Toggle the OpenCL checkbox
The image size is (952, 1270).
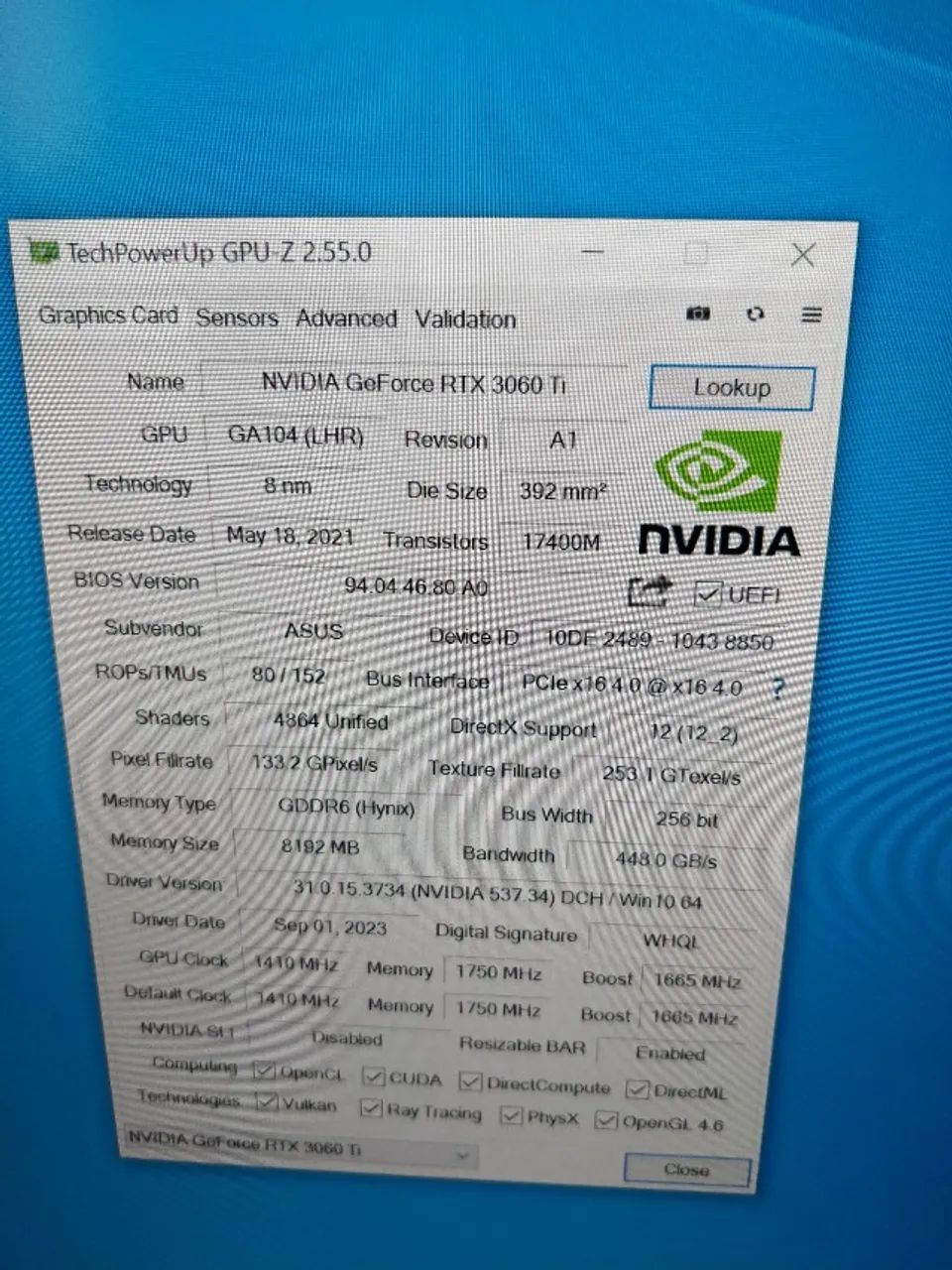[264, 1071]
